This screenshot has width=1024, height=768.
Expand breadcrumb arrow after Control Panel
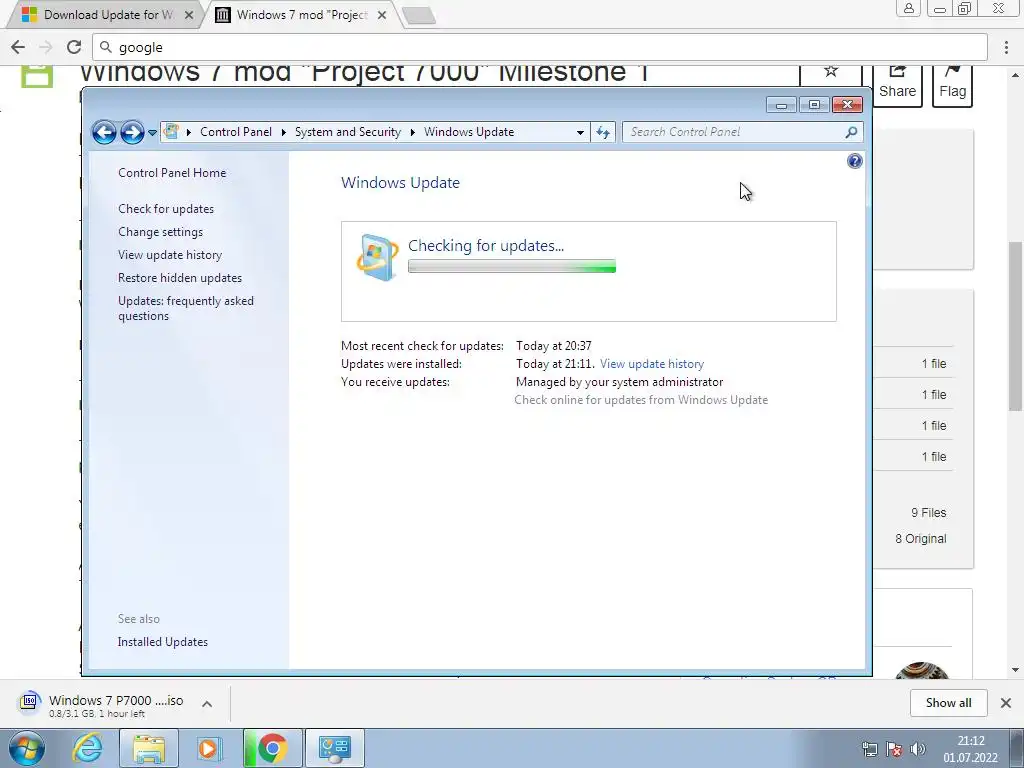283,132
